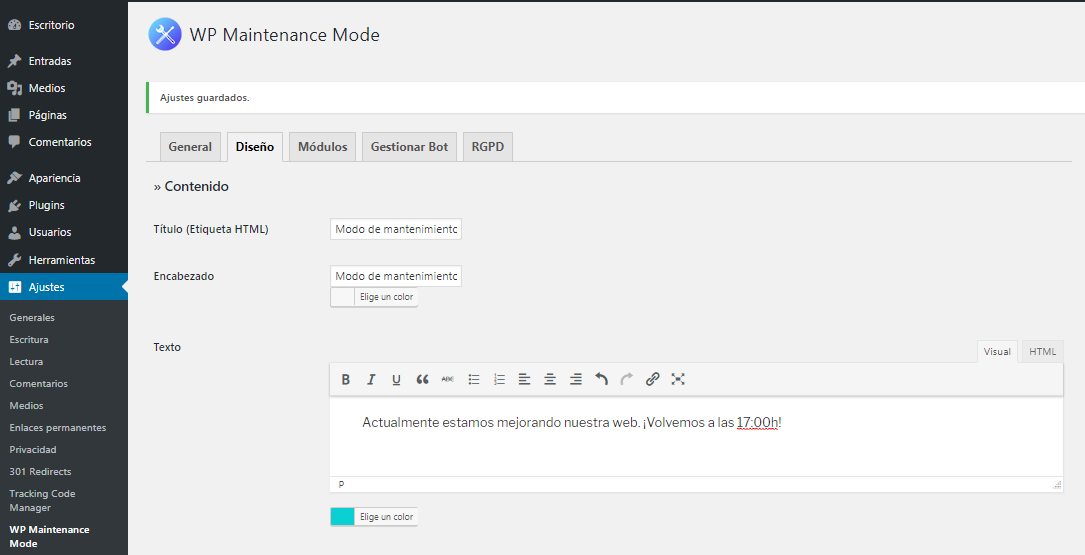
Task: Click the WP Maintenance Mode logo icon
Action: click(x=165, y=35)
